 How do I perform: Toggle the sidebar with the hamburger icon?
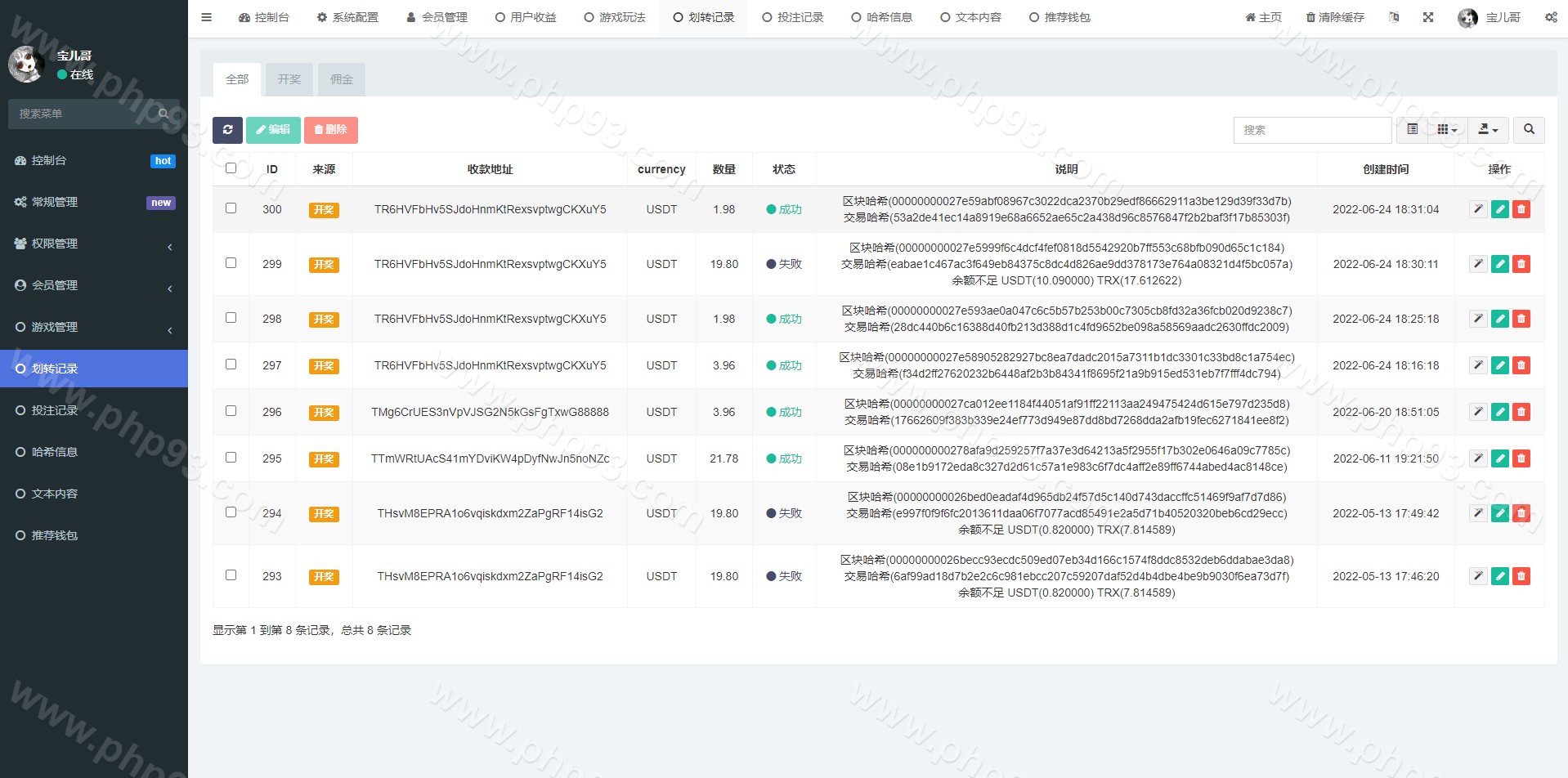click(x=206, y=17)
